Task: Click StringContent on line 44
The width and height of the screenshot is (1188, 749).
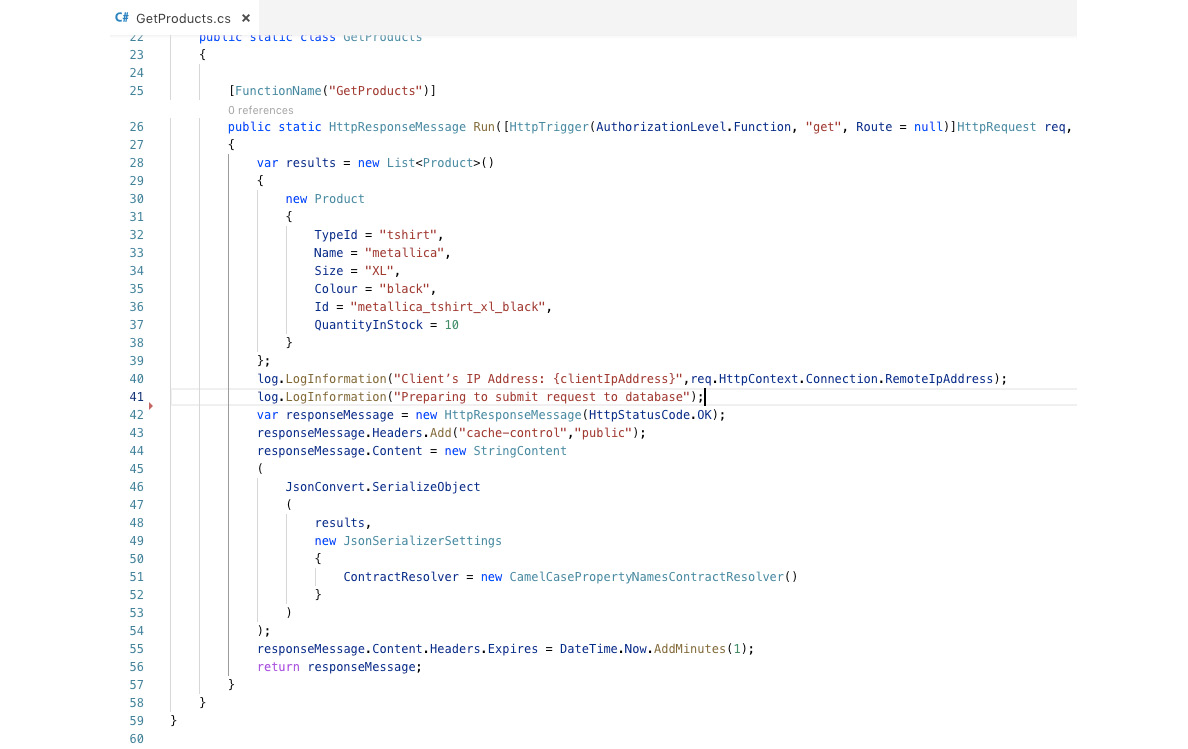Action: (x=520, y=451)
